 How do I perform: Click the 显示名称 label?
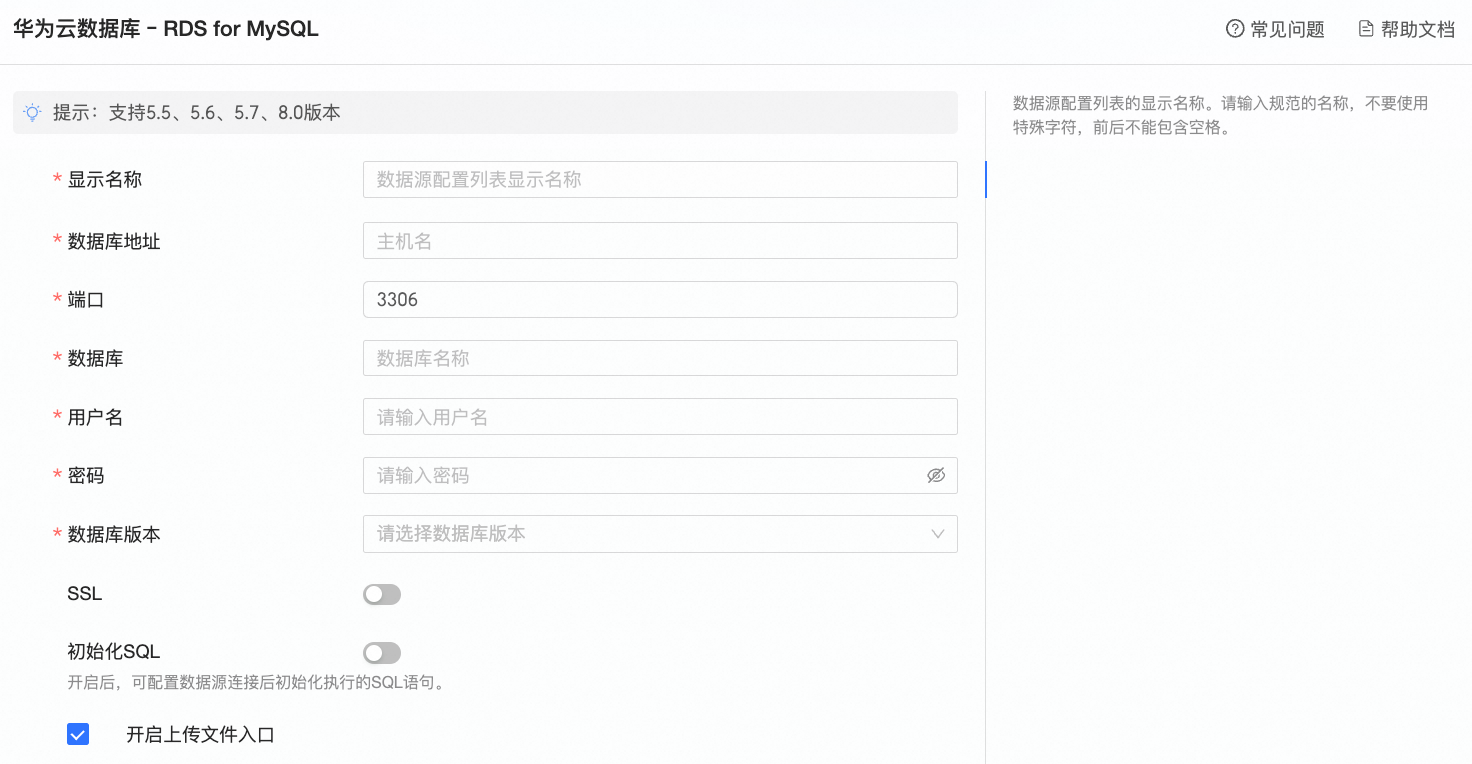(x=104, y=180)
